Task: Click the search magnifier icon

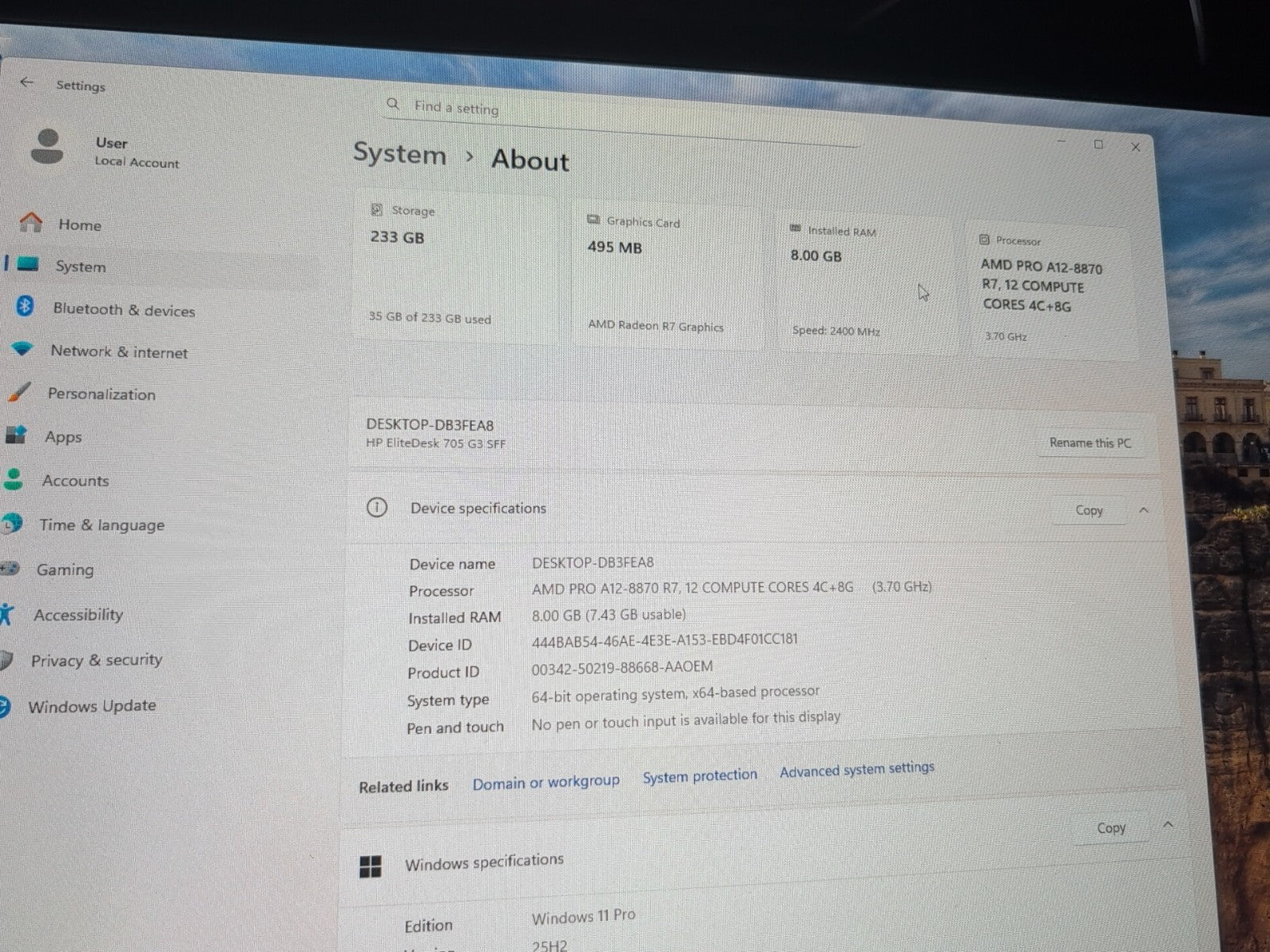Action: [393, 104]
